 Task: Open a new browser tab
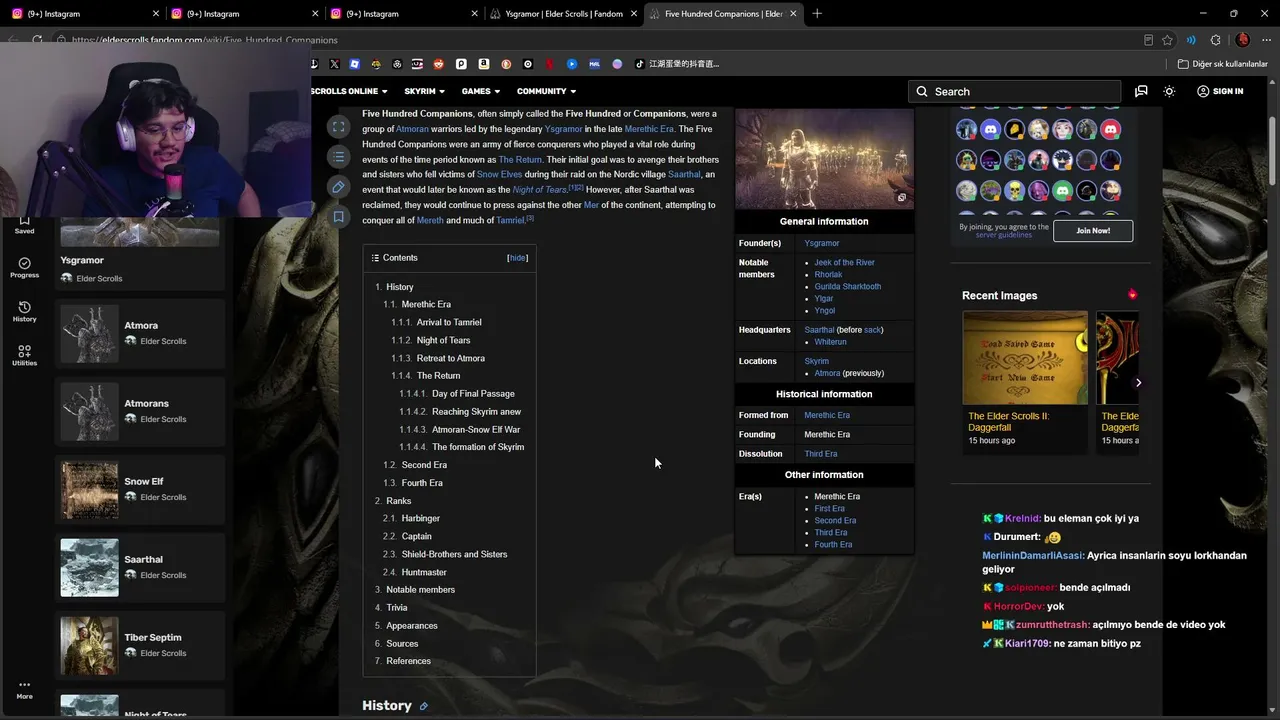tap(817, 14)
